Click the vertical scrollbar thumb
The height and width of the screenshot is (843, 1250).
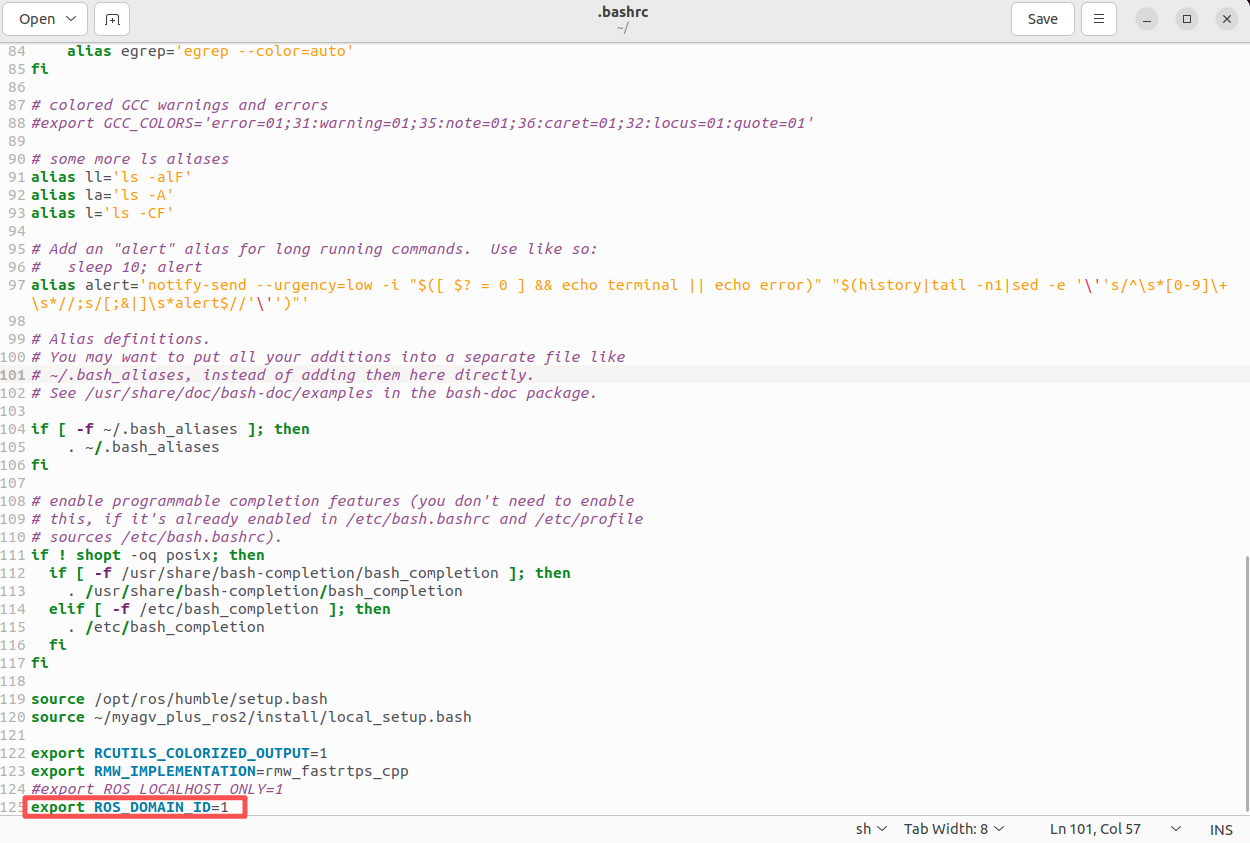click(1245, 683)
